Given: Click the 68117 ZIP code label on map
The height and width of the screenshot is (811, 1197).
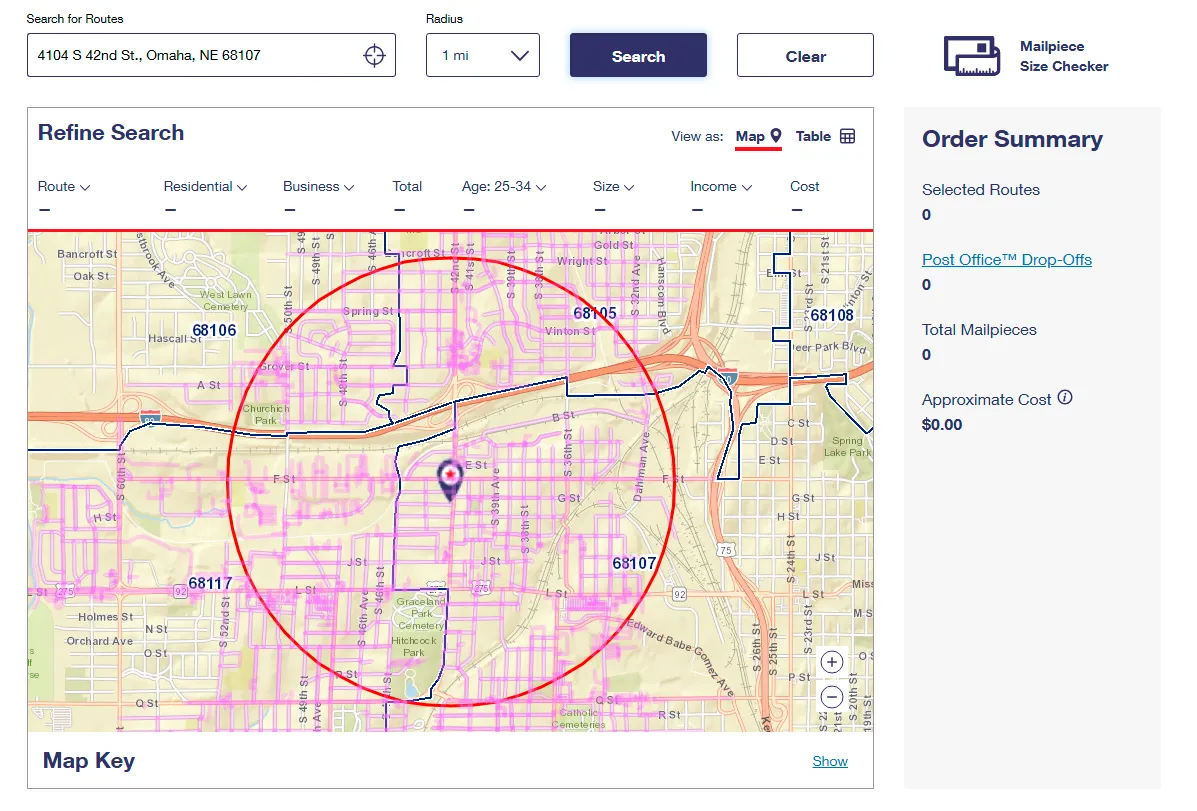Looking at the screenshot, I should 210,583.
